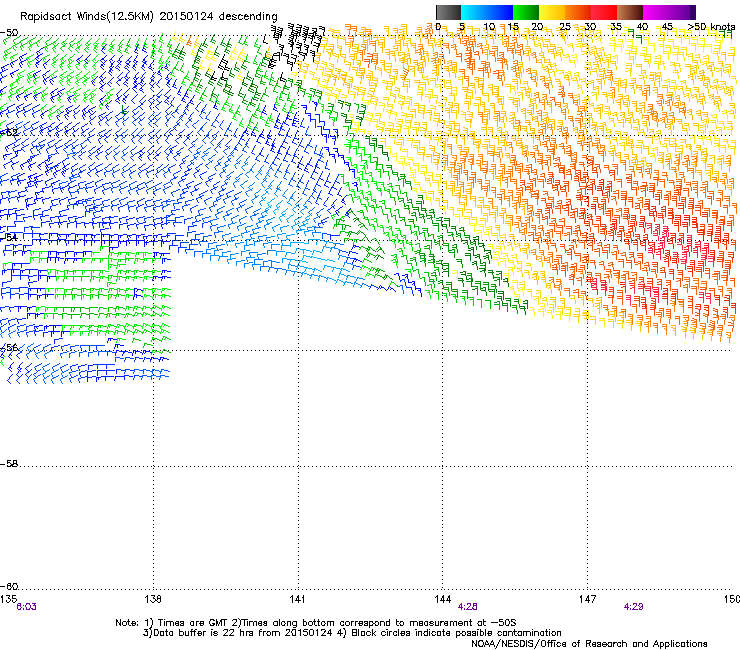The image size is (740, 650).
Task: Click the -56 latitude axis label
Action: (9, 347)
